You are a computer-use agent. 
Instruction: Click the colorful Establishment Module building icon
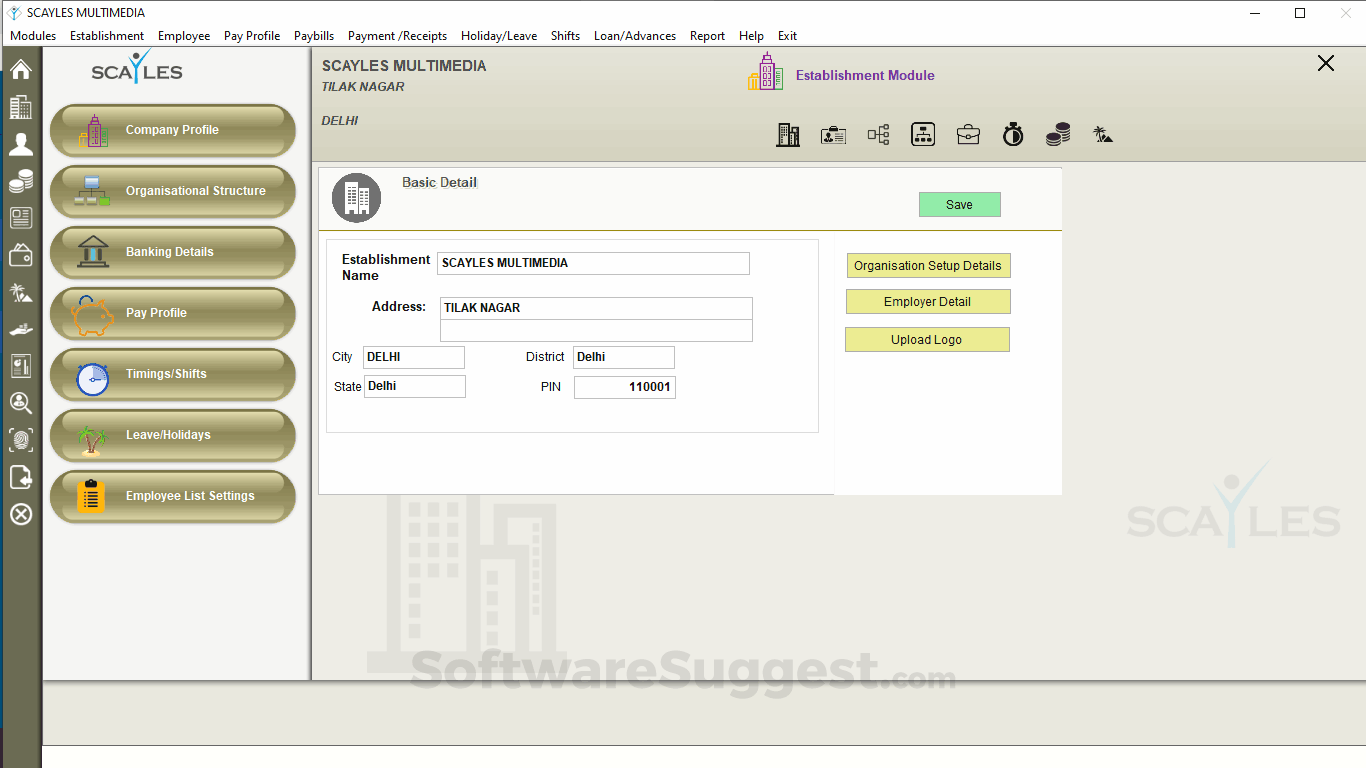click(766, 72)
